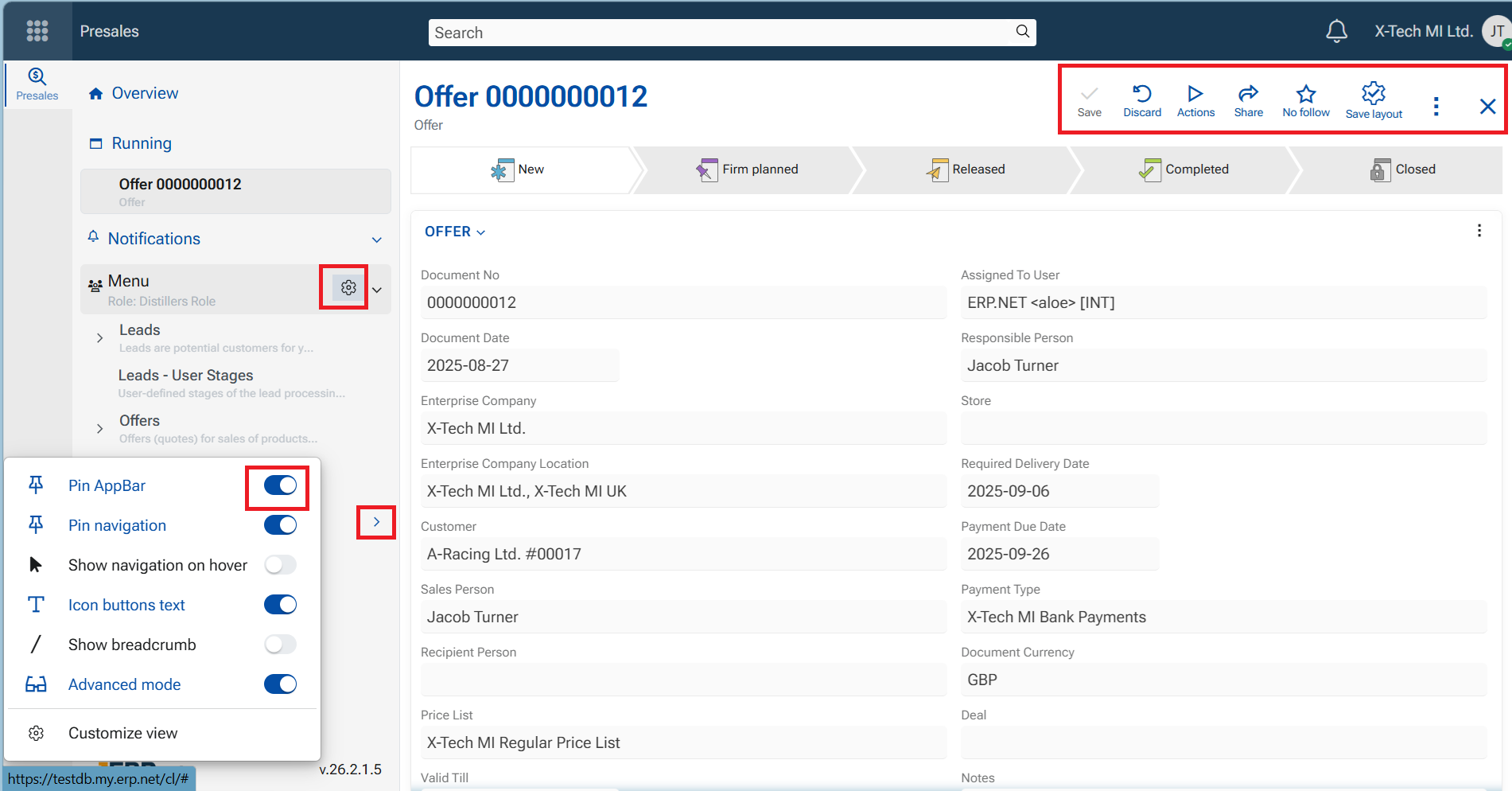The height and width of the screenshot is (791, 1512).
Task: Enable Show navigation on hover switch
Action: (280, 565)
